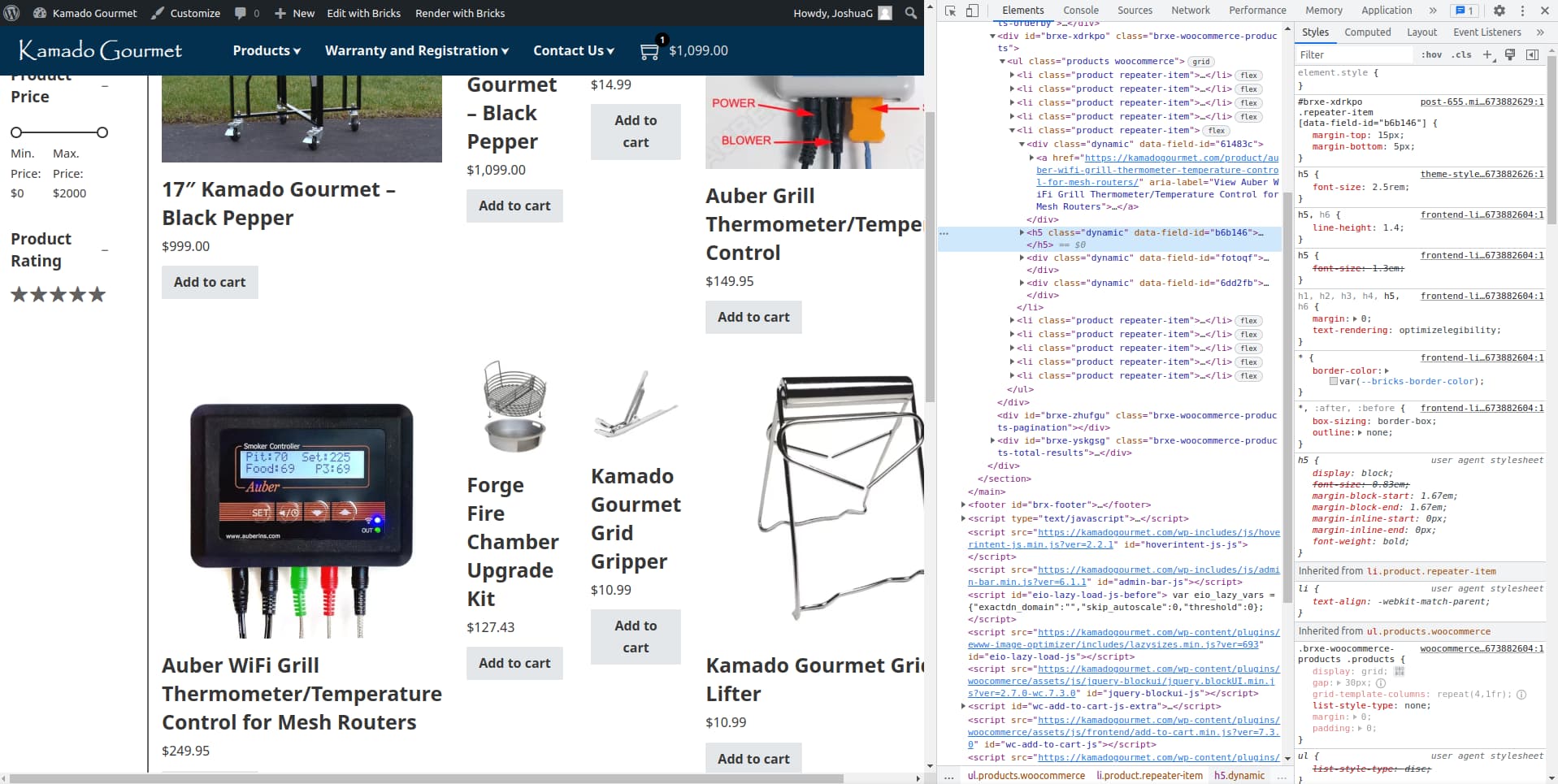Image resolution: width=1558 pixels, height=784 pixels.
Task: Click the minimum price slider handle
Action: [x=16, y=132]
